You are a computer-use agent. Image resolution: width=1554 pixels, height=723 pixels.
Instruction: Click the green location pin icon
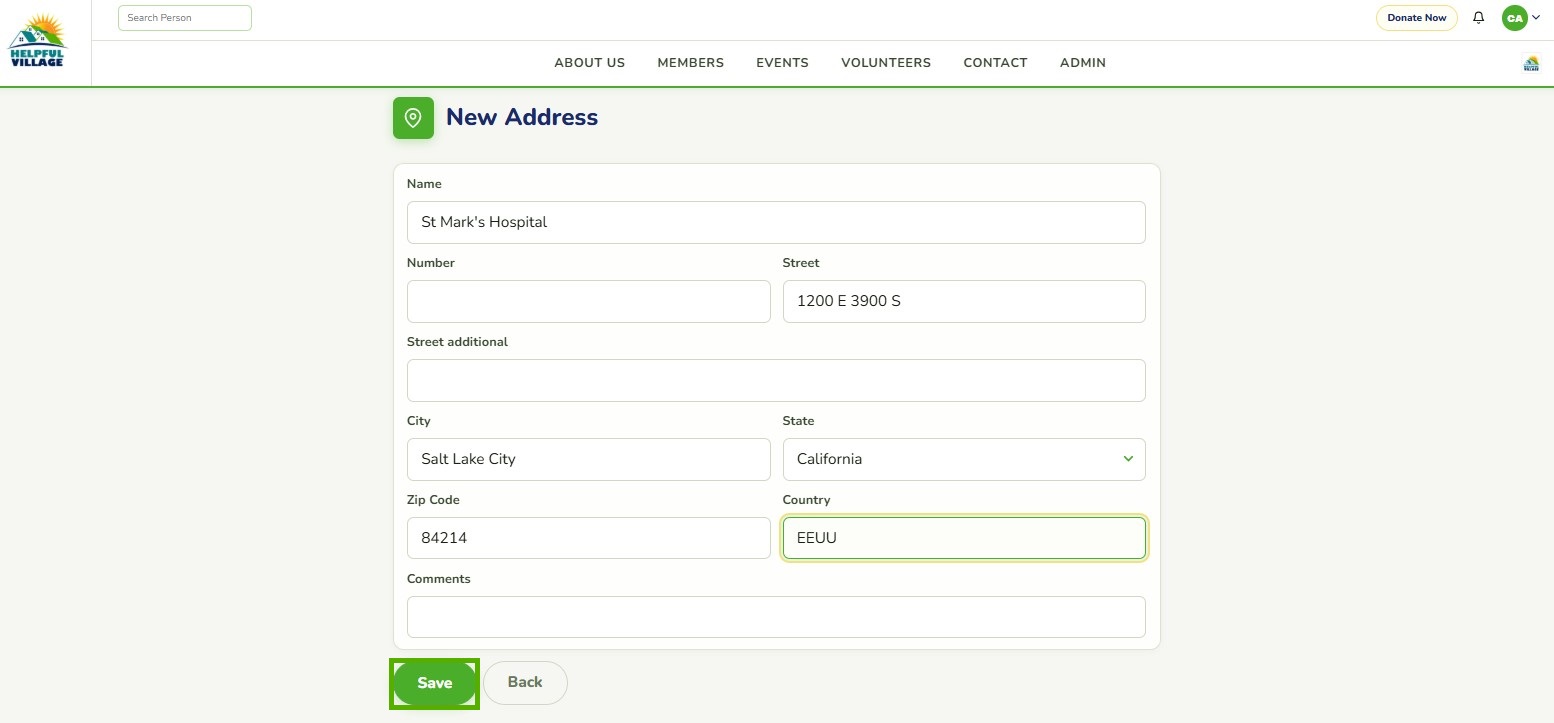pos(413,118)
